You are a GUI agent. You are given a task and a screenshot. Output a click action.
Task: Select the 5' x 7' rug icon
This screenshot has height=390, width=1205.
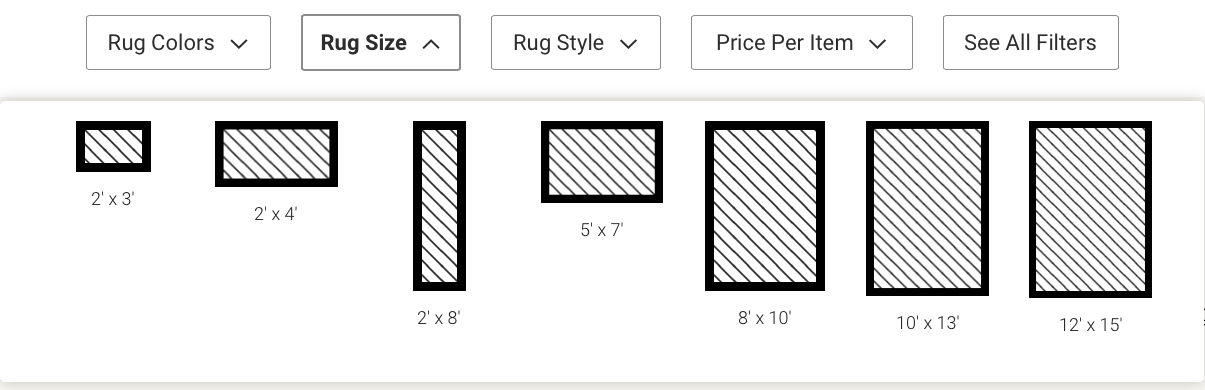click(x=602, y=162)
